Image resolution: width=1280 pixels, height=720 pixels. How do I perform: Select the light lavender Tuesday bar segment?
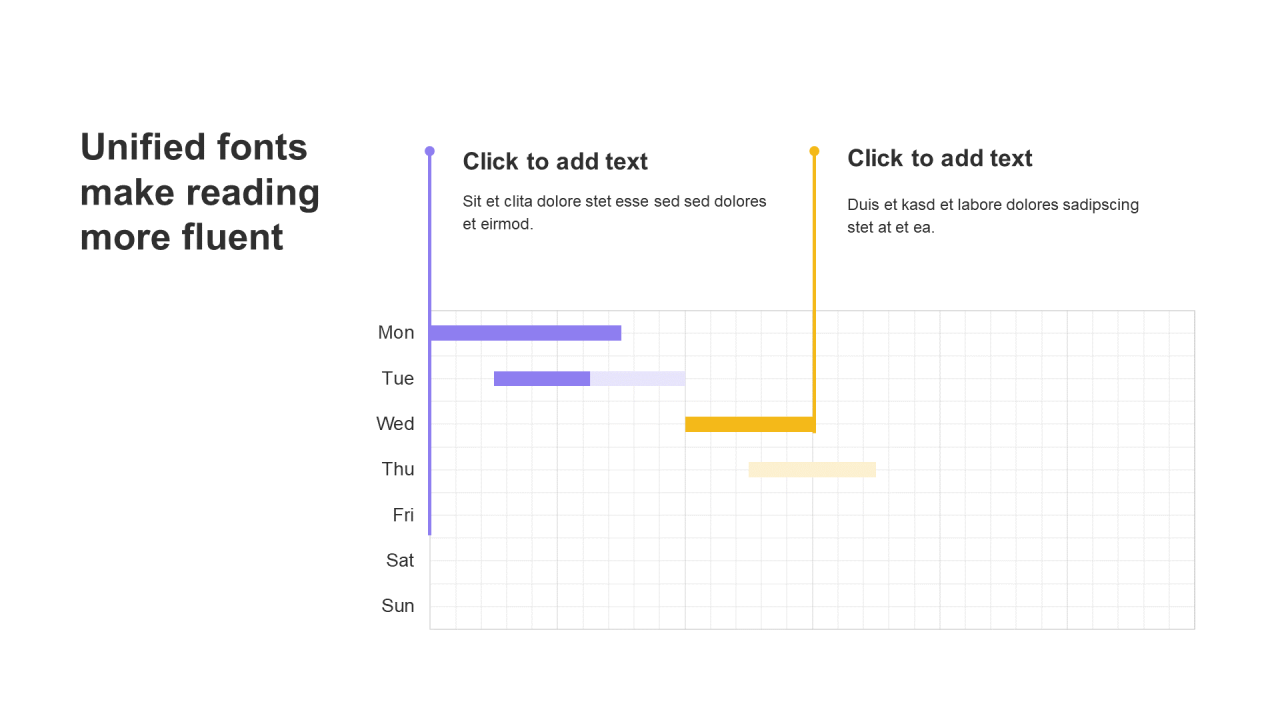coord(638,378)
